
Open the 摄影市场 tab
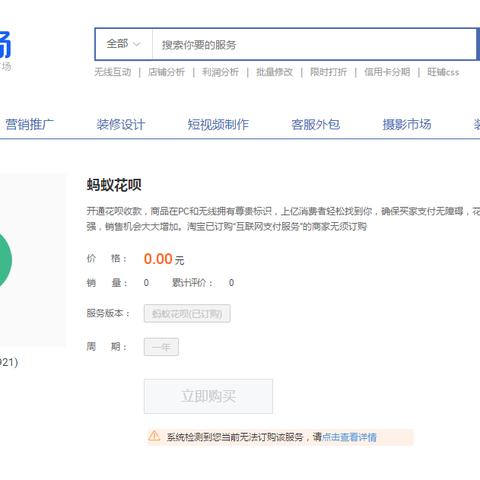407,124
